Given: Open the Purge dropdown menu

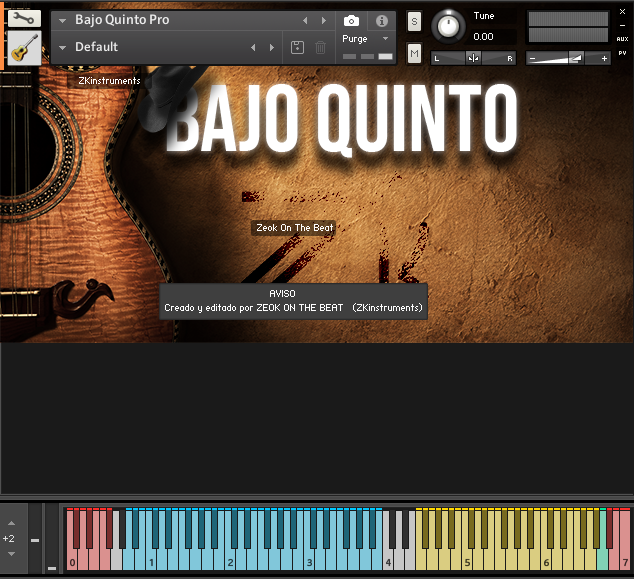Looking at the screenshot, I should [x=365, y=39].
